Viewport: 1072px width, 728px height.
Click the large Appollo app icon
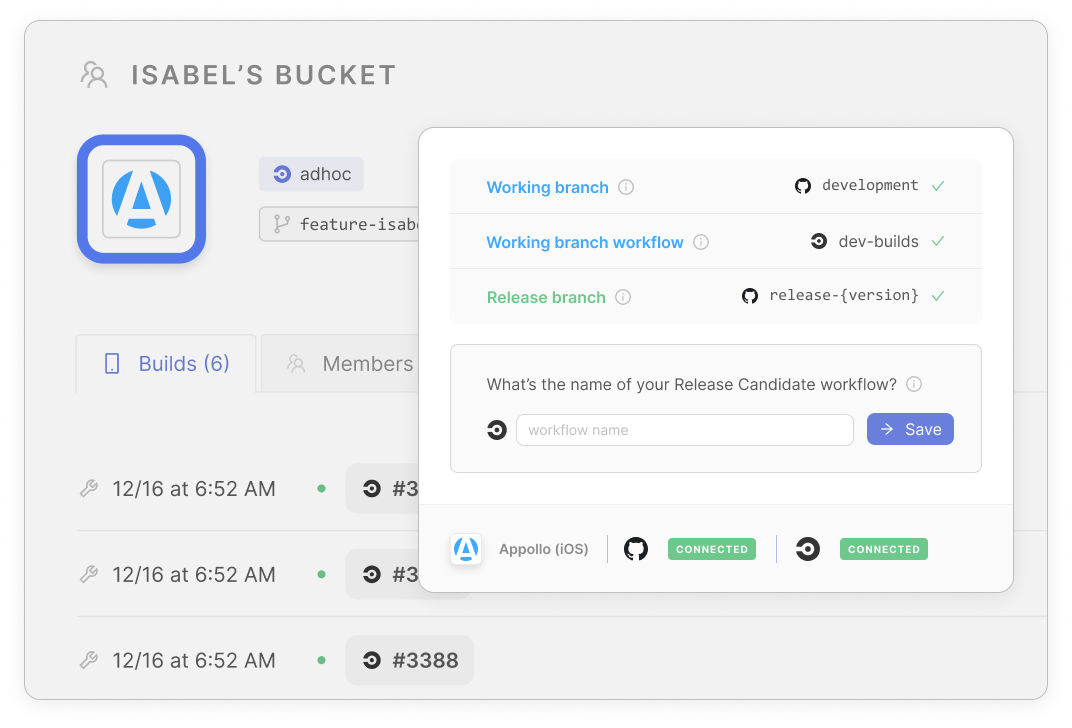pos(141,199)
